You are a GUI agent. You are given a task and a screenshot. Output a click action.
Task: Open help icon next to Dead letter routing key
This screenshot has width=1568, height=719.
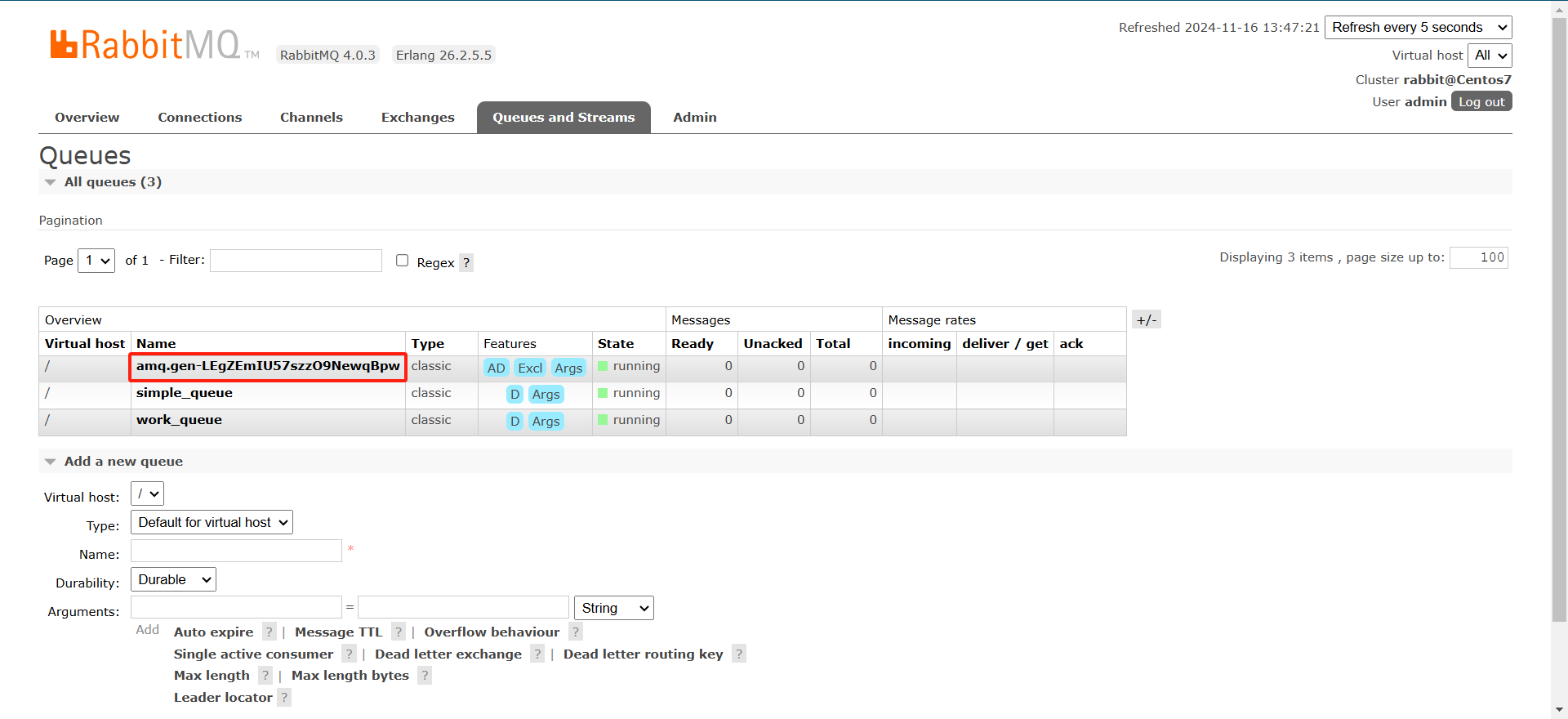(739, 654)
